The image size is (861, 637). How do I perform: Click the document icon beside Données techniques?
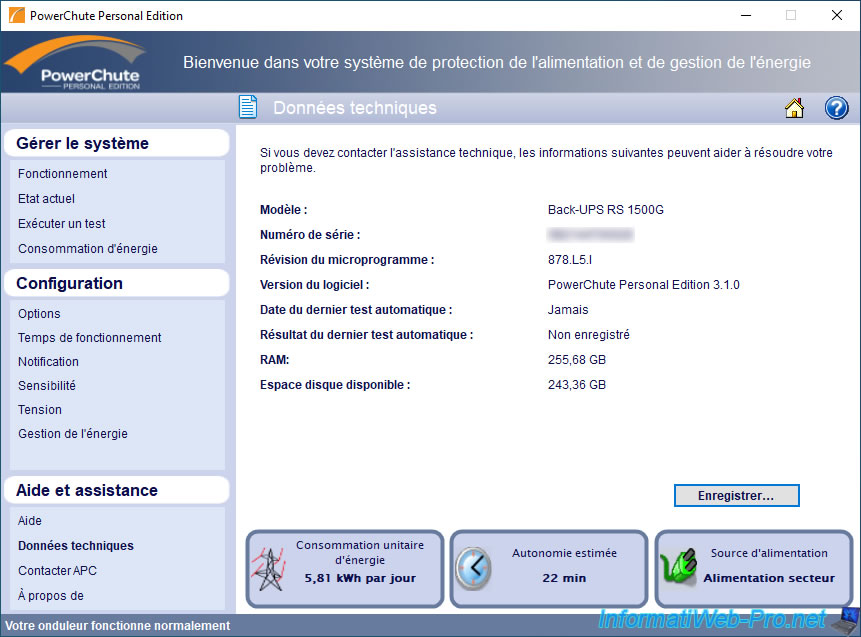(x=248, y=107)
